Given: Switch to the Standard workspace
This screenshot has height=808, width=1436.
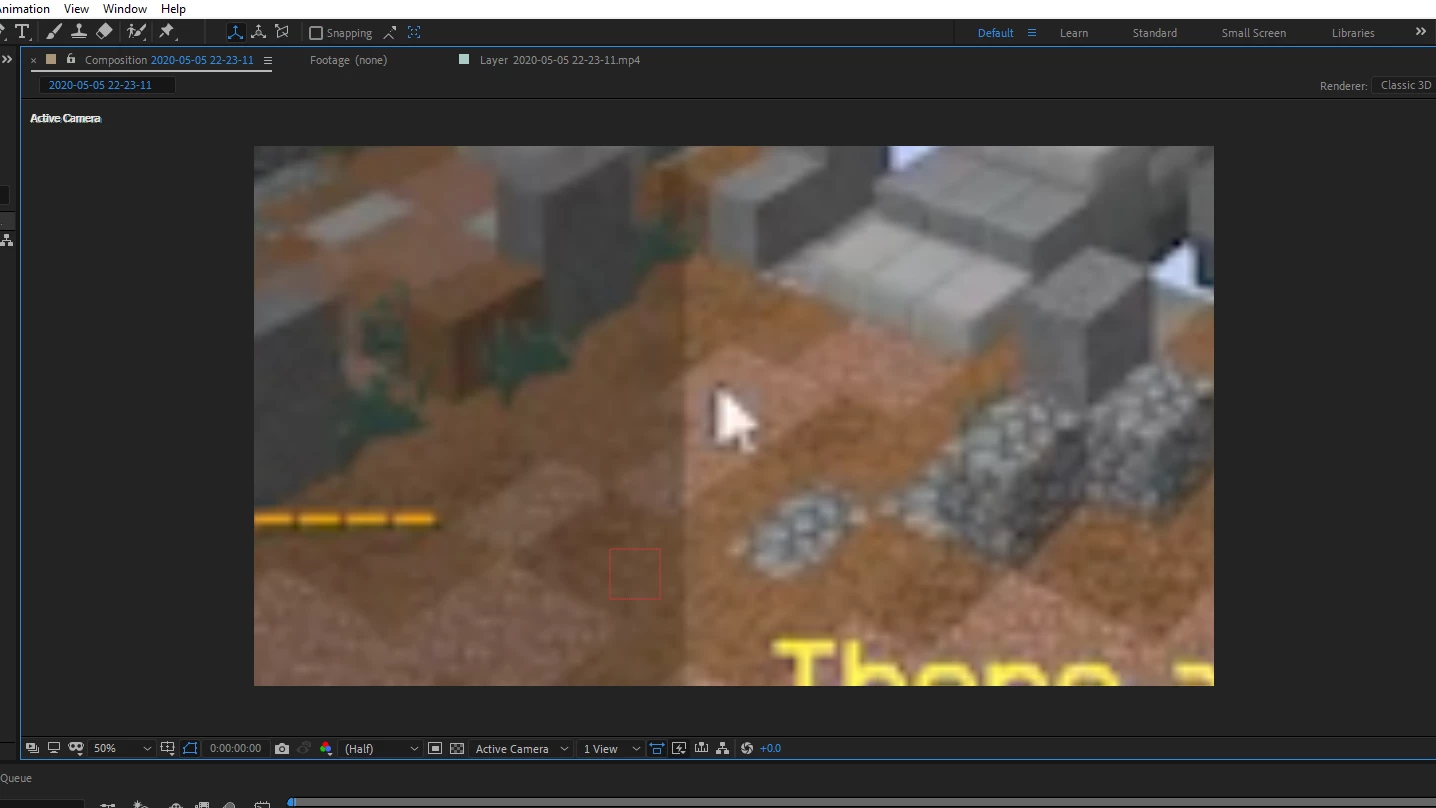Looking at the screenshot, I should tap(1155, 33).
